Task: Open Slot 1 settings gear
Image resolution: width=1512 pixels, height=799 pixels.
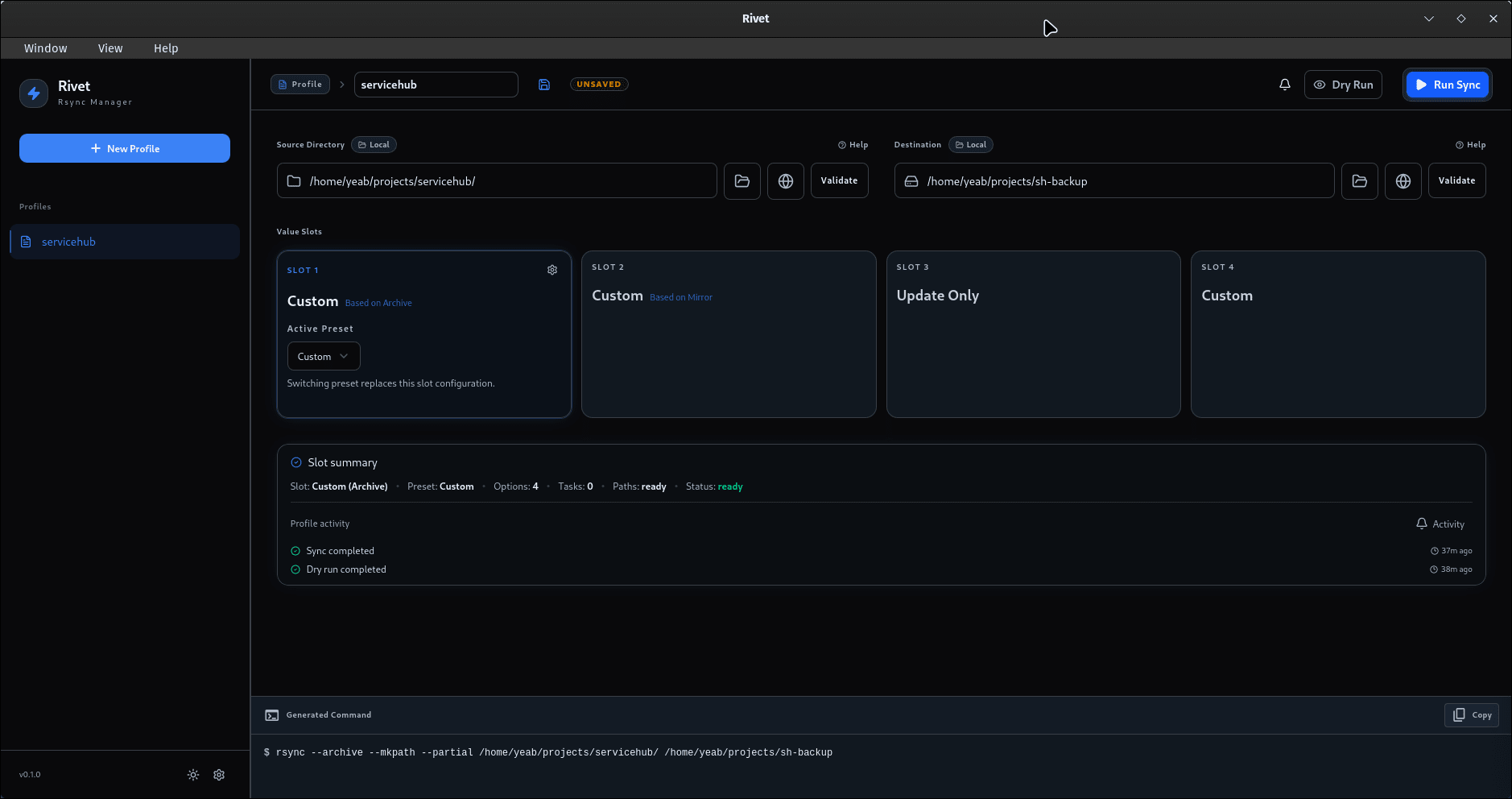Action: (552, 270)
